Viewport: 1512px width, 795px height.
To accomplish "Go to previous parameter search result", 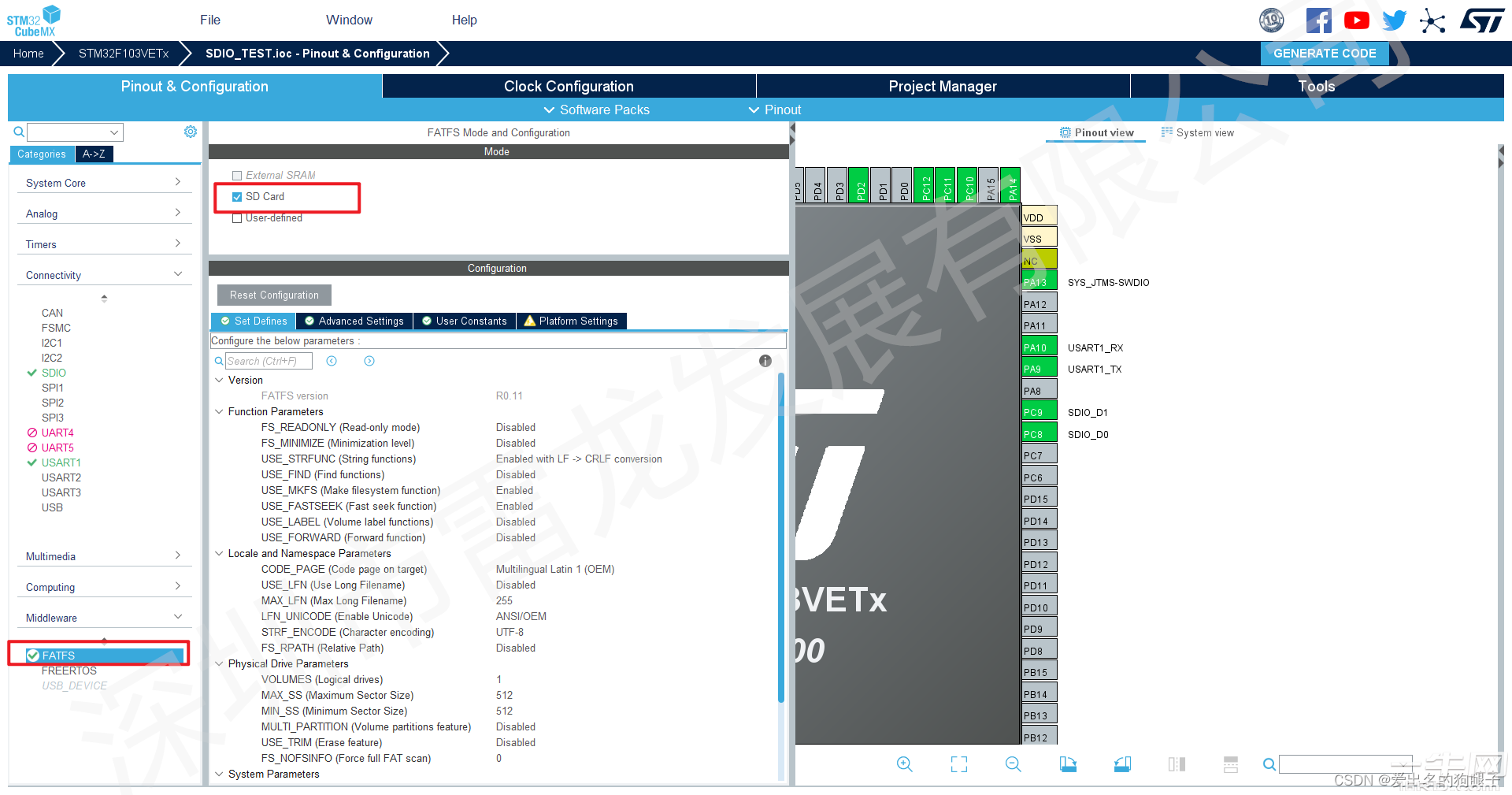I will pyautogui.click(x=332, y=361).
